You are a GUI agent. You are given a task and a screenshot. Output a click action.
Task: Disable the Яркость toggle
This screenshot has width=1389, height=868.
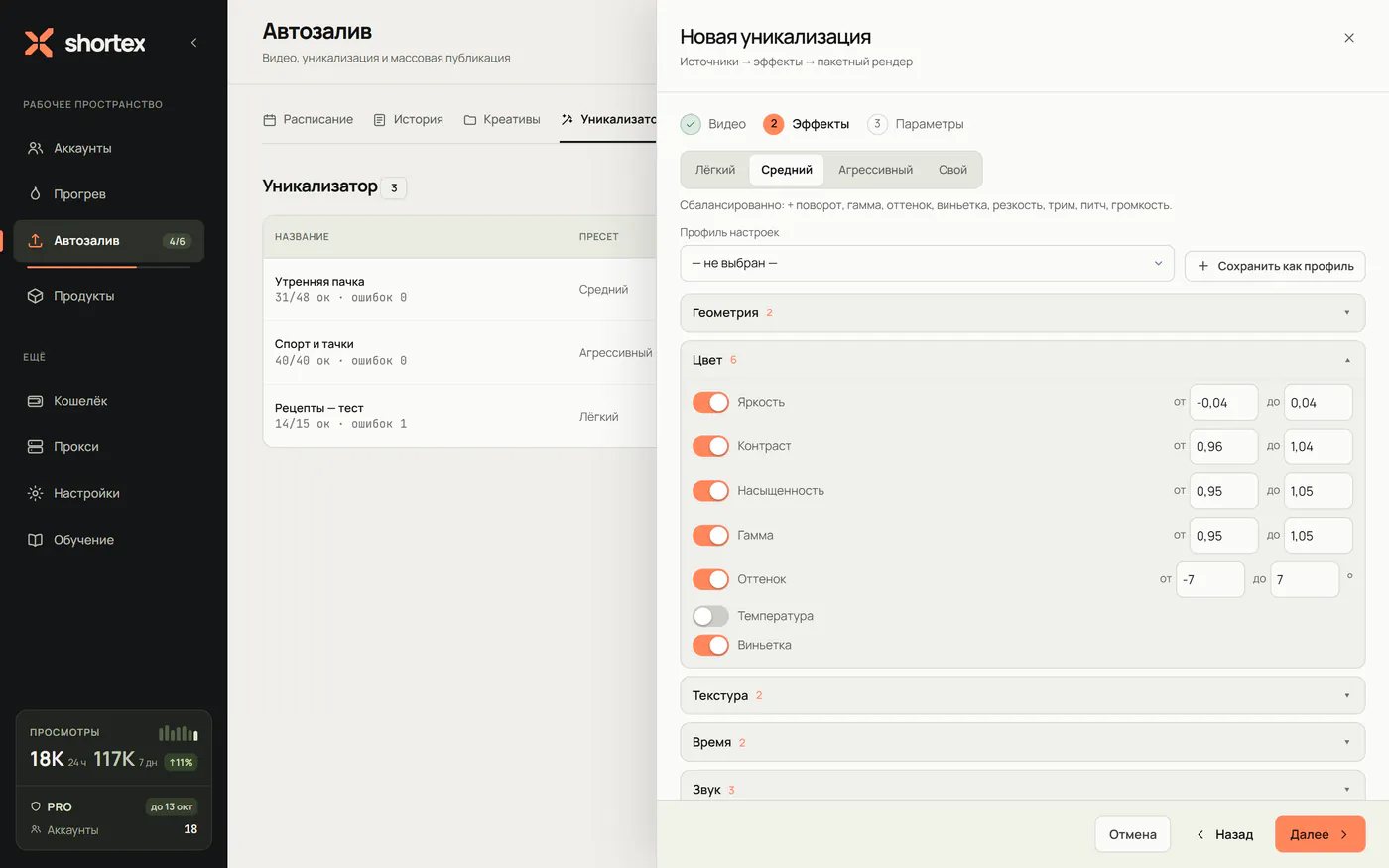tap(710, 402)
